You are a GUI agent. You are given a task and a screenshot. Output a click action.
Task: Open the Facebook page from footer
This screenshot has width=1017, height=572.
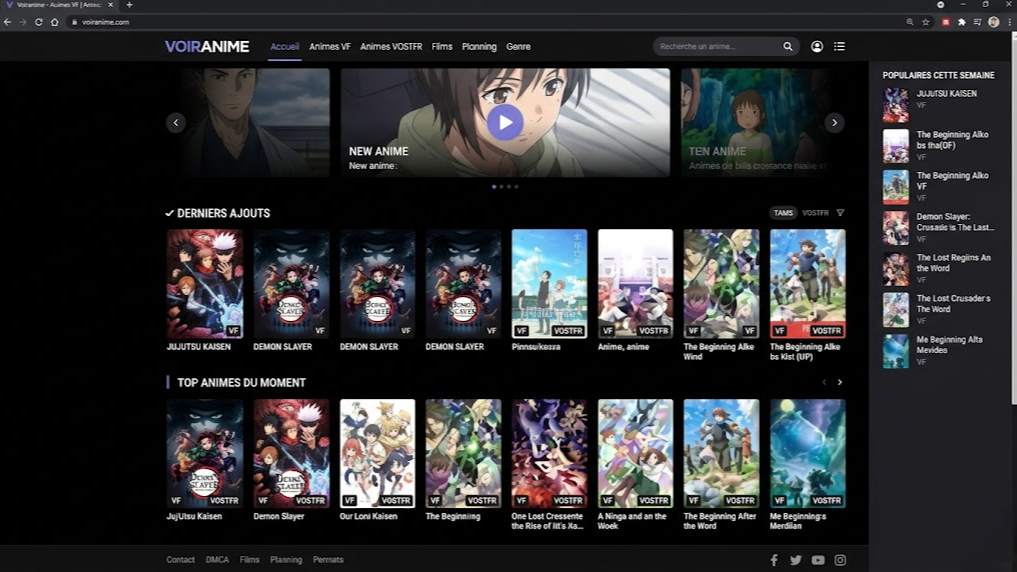point(774,560)
